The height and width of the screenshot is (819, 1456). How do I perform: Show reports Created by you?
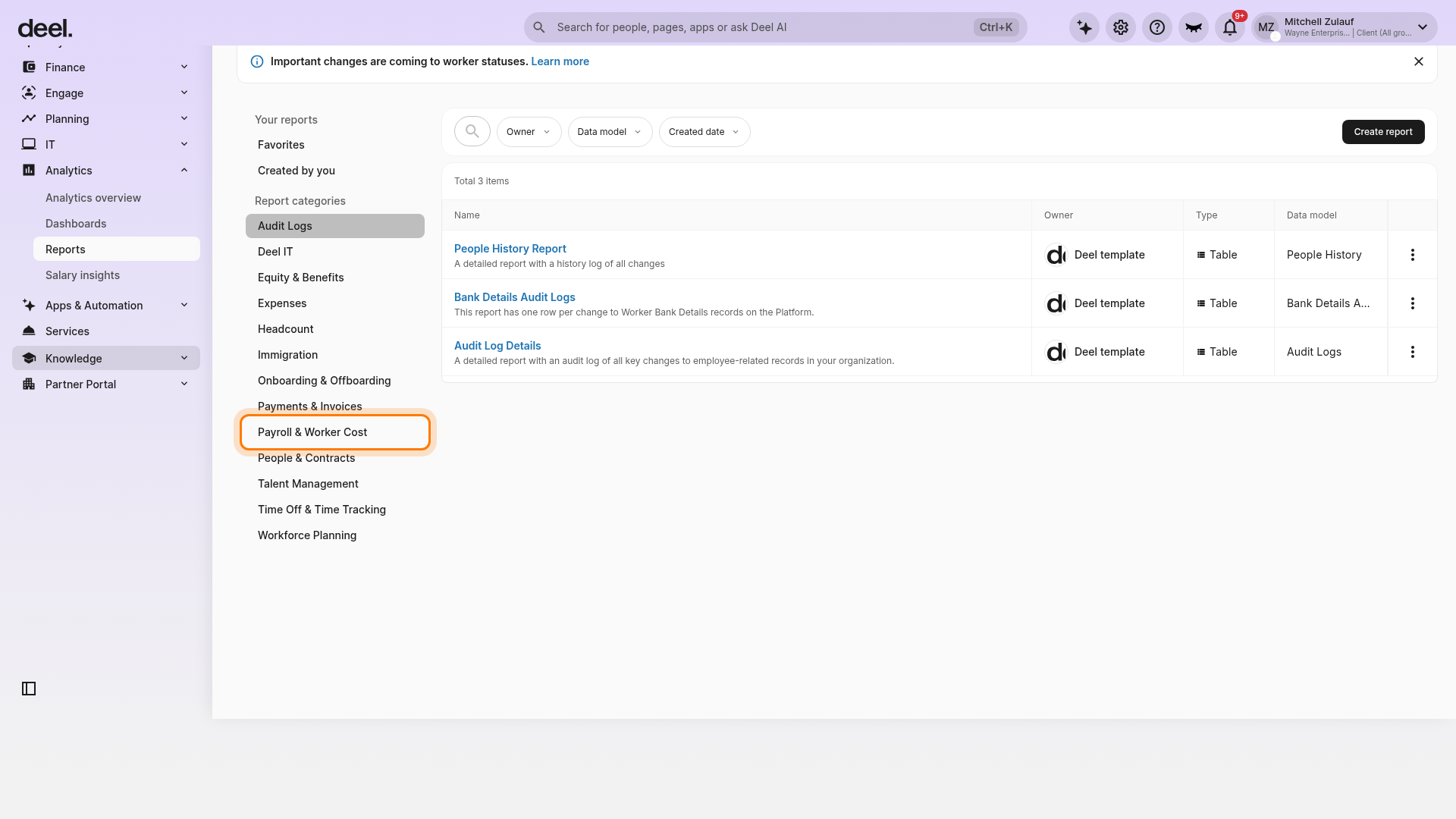pos(335,171)
